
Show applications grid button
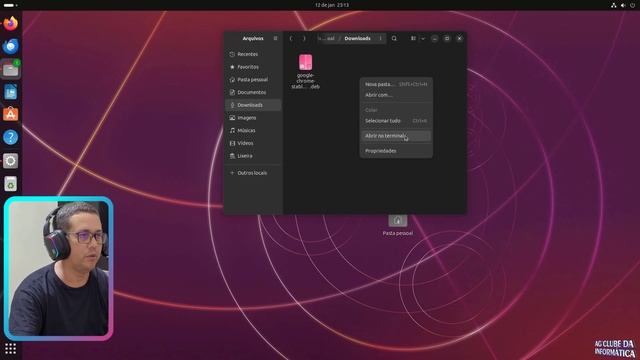click(11, 348)
